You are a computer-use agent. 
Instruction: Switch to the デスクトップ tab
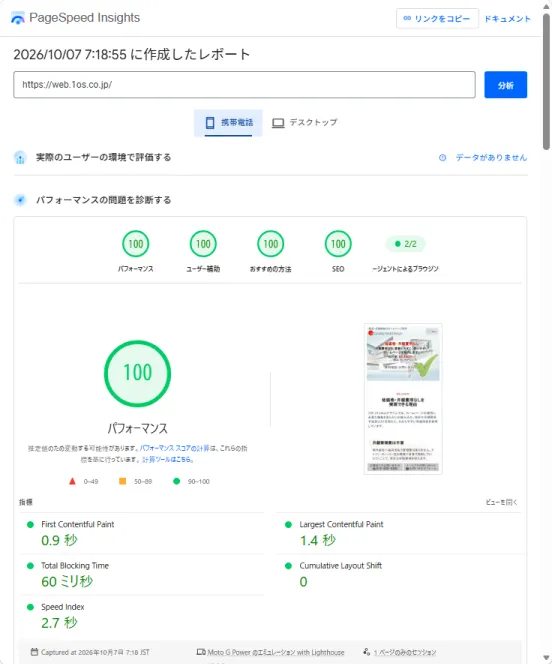pos(305,123)
